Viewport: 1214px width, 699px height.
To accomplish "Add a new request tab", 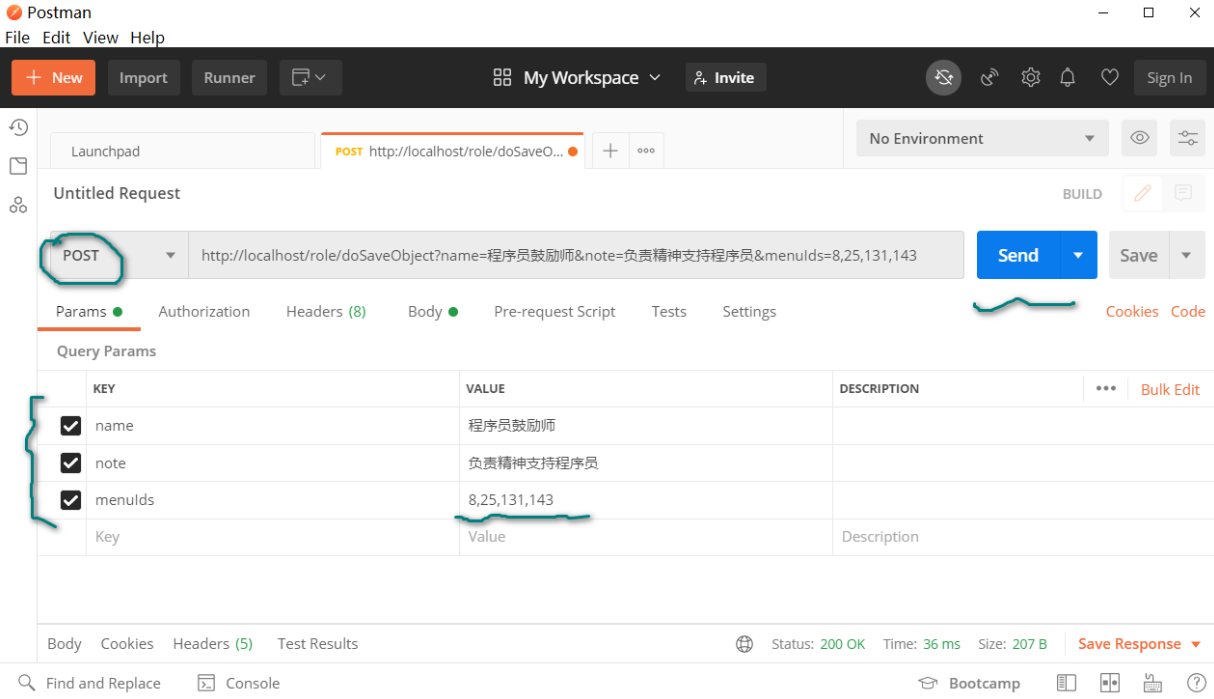I will tap(610, 151).
